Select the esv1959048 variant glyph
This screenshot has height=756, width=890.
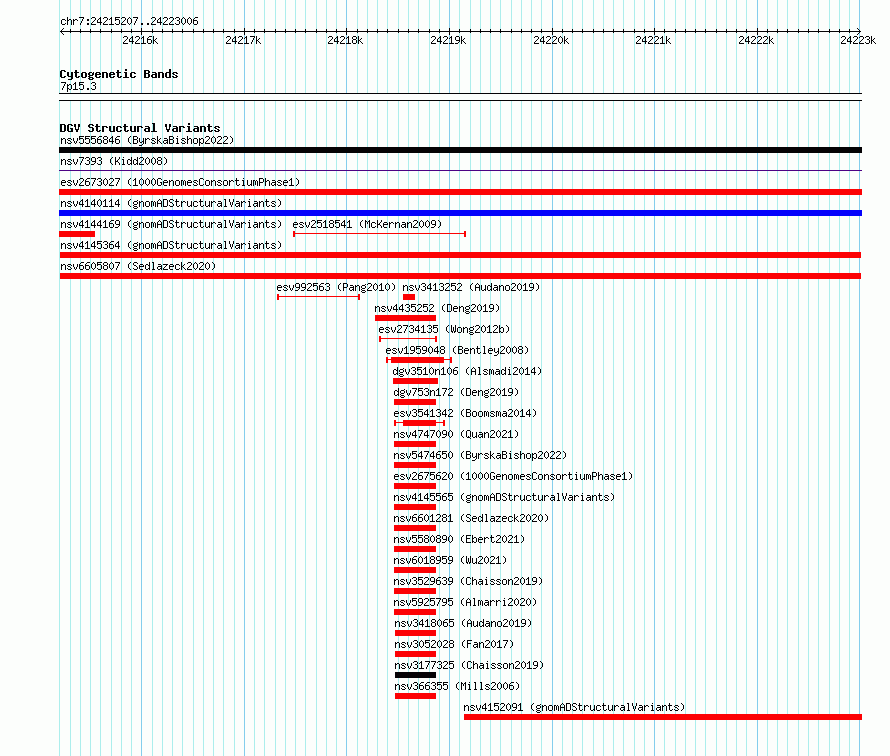click(x=419, y=360)
